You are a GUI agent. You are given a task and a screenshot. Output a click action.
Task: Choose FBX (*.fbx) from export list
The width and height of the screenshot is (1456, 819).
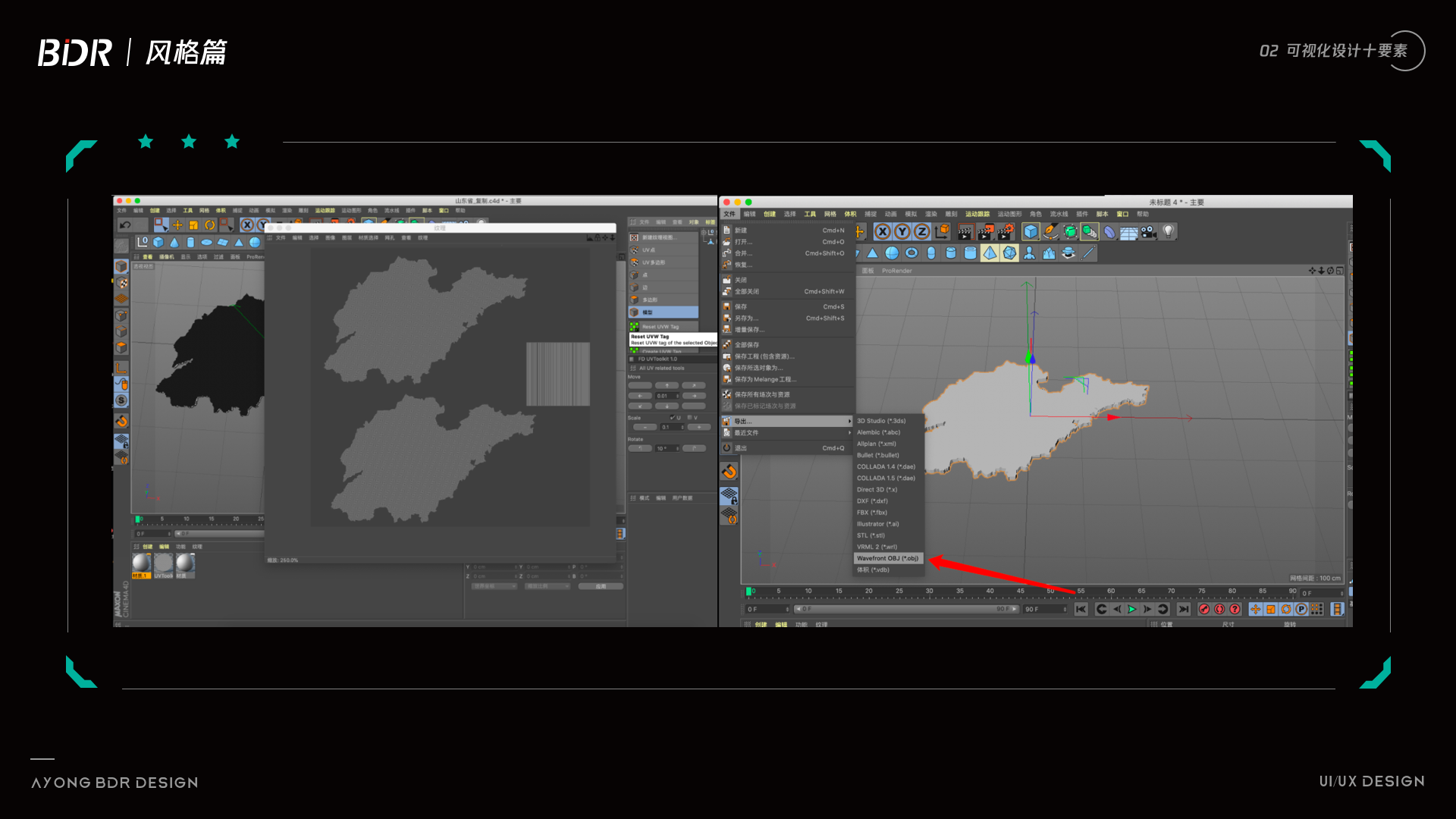[x=872, y=513]
